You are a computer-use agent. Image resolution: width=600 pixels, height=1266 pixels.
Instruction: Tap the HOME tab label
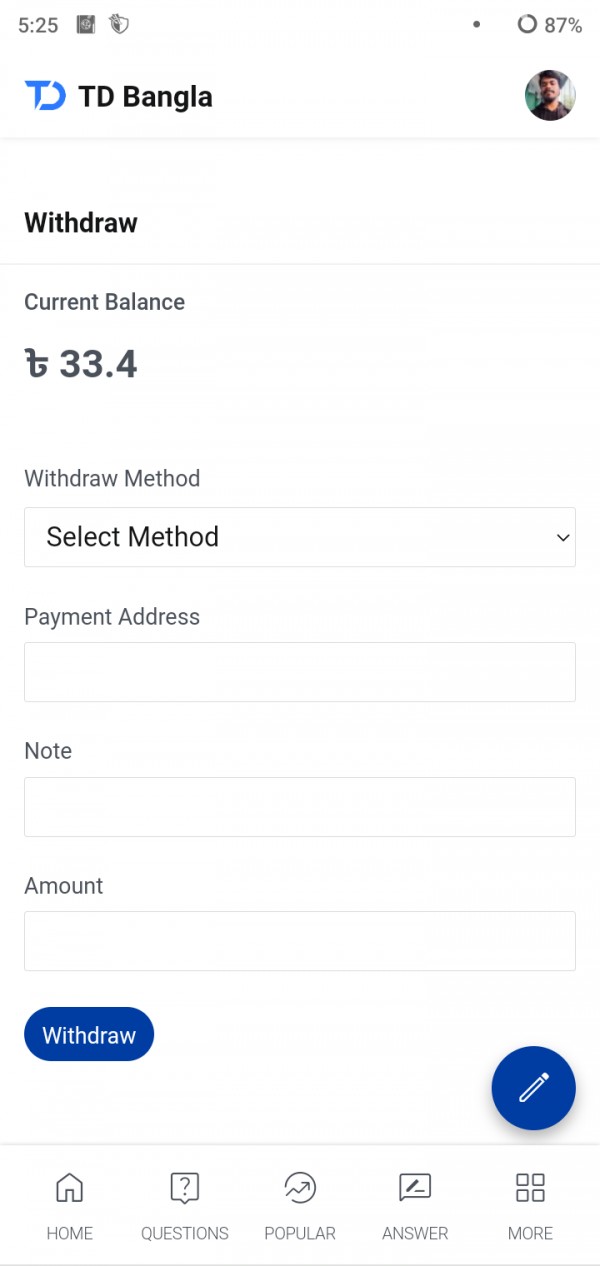tap(69, 1233)
